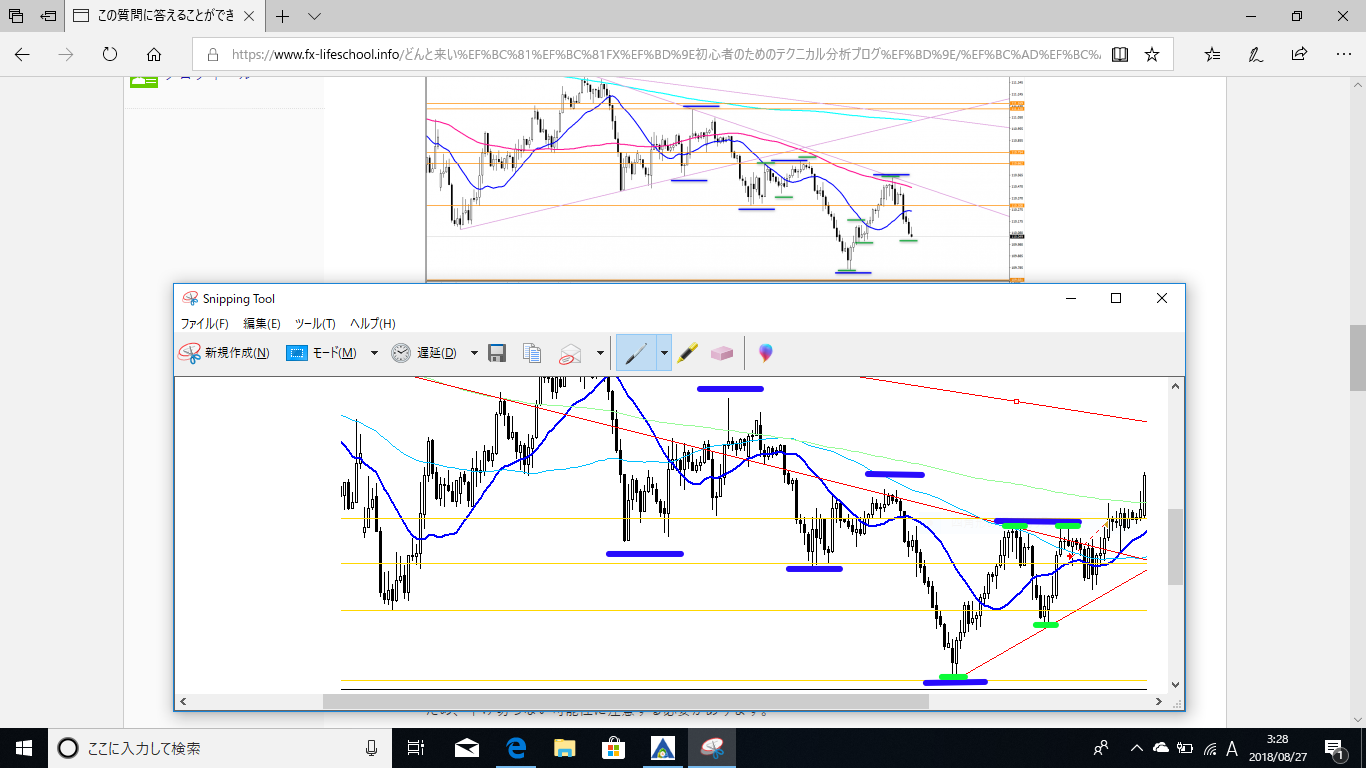The height and width of the screenshot is (768, 1366).
Task: Open the ファイル(F) menu
Action: [x=204, y=324]
